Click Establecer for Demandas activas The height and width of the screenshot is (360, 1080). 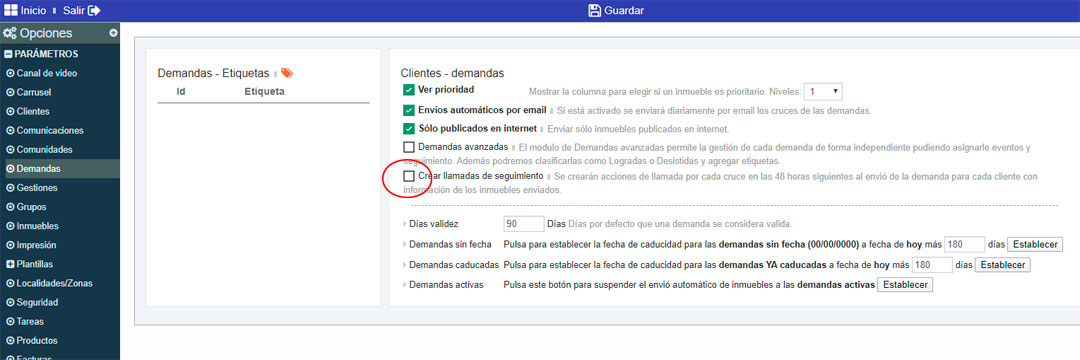(904, 284)
